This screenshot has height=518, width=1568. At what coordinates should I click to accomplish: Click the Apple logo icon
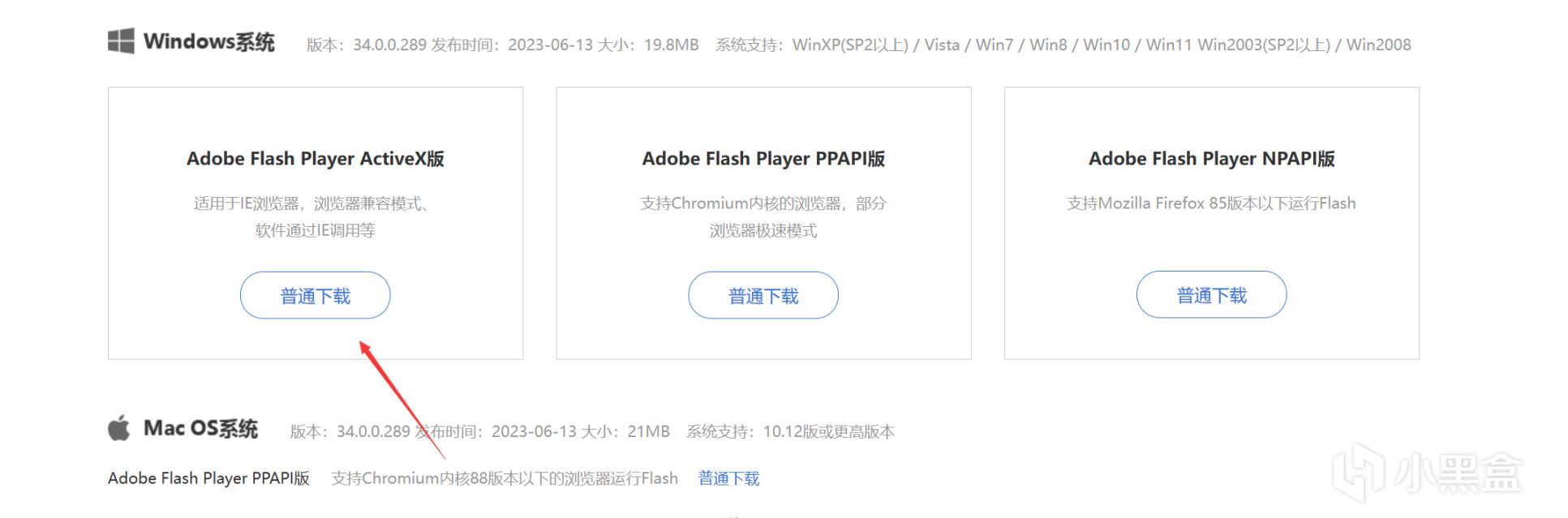click(119, 428)
